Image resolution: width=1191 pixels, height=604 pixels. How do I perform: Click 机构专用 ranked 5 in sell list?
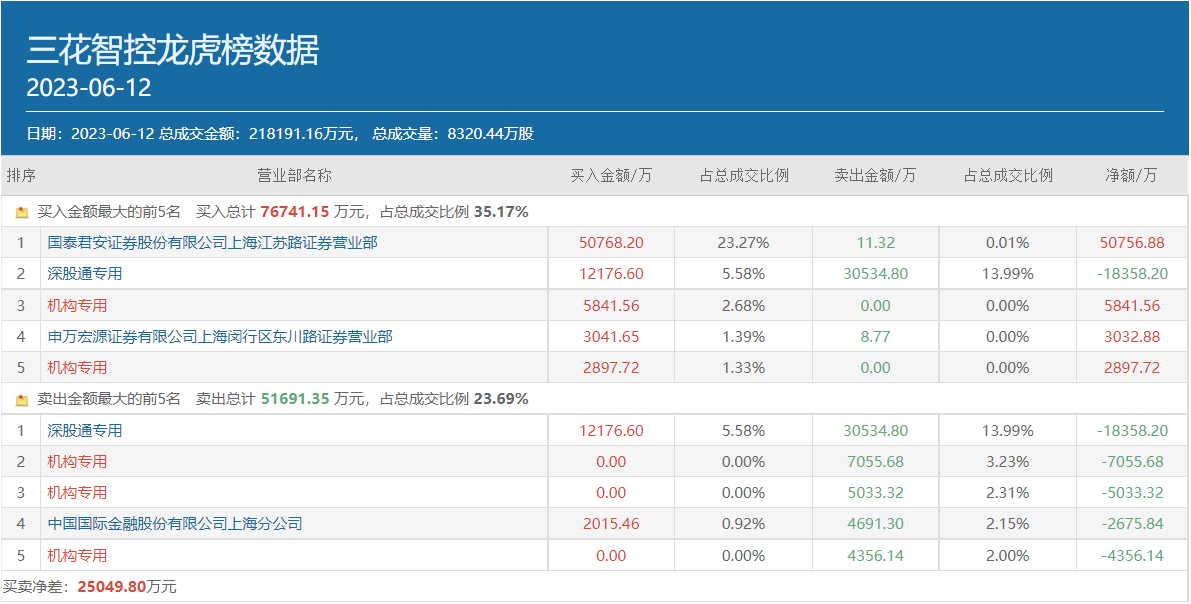(x=77, y=556)
